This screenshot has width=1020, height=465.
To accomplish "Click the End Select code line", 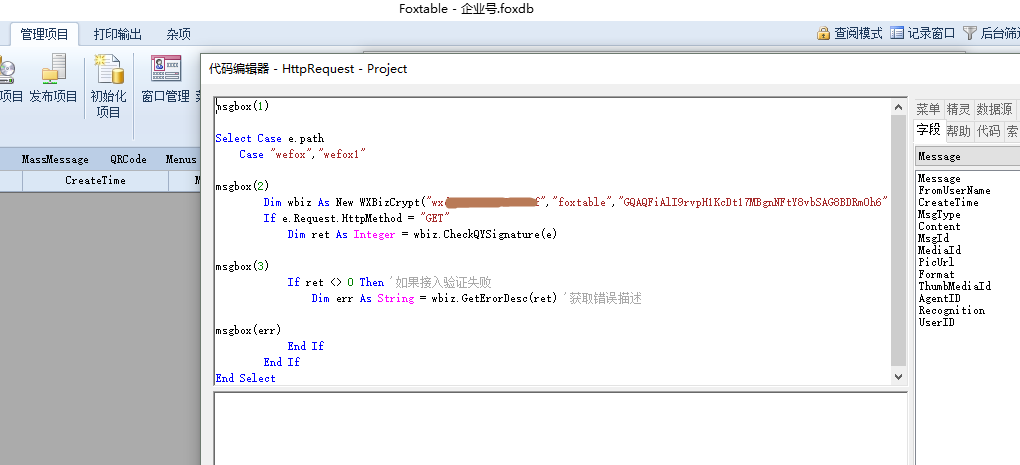I will [245, 378].
